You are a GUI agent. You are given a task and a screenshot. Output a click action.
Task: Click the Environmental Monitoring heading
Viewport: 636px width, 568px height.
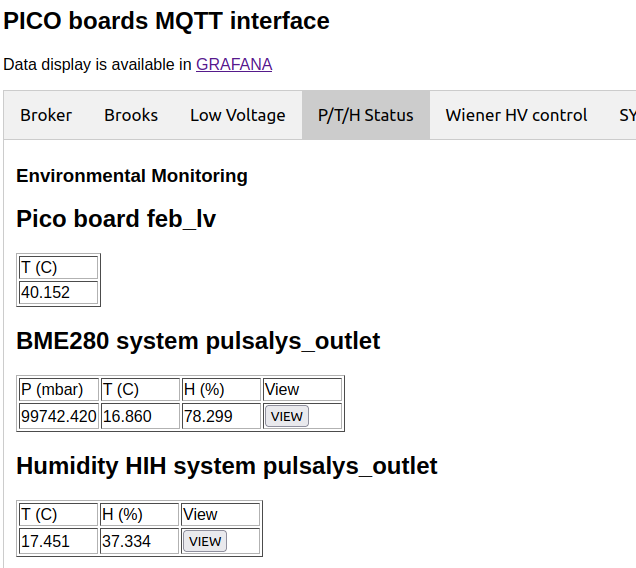pos(132,176)
